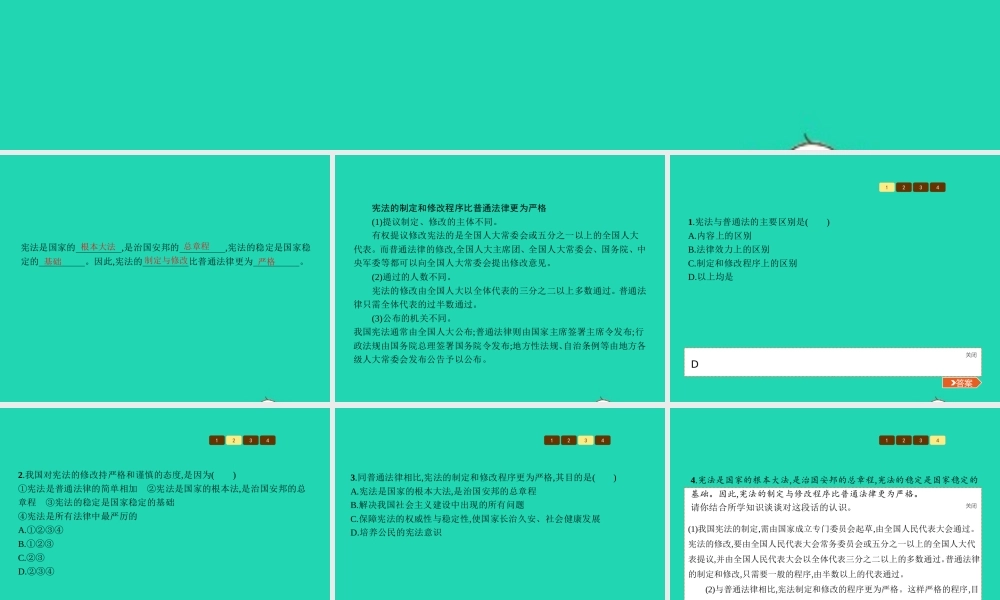Screen dimensions: 1000x600
Task: Choose option C.保障宪法的权威性与稳定性
Action: pyautogui.click(x=476, y=519)
